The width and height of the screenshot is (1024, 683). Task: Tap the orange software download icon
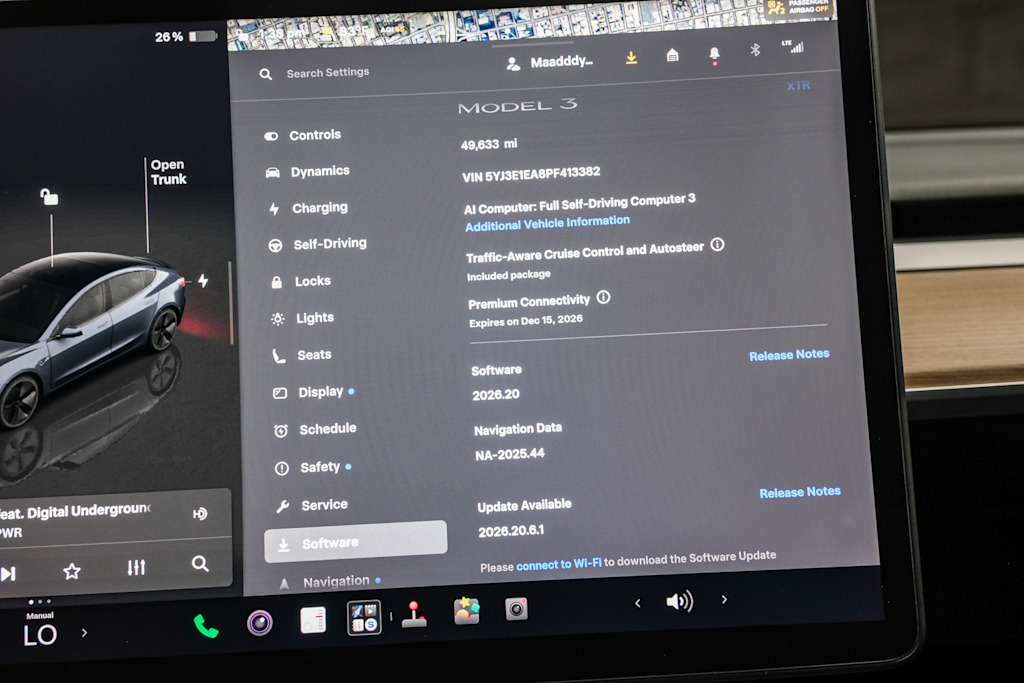[x=632, y=57]
